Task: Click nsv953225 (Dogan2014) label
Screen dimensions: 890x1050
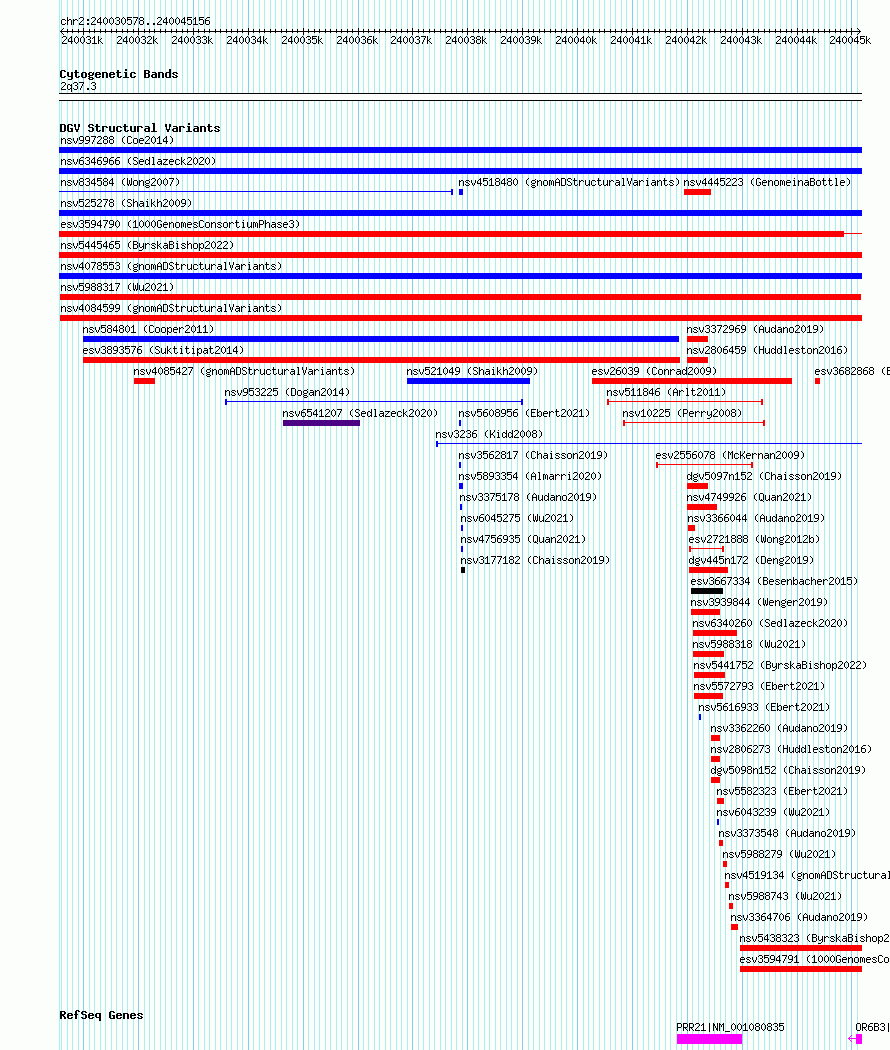Action: pos(287,392)
